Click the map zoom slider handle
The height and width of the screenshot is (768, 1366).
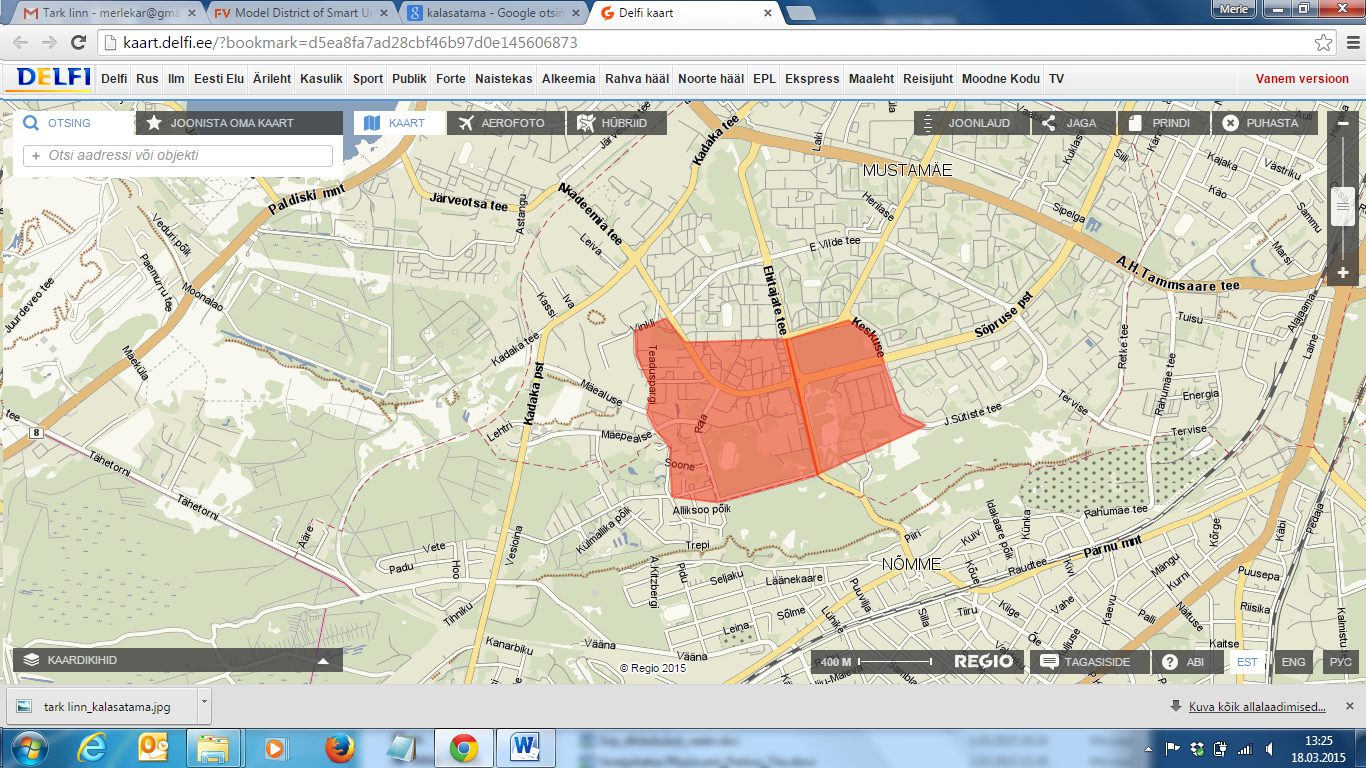pyautogui.click(x=1343, y=207)
